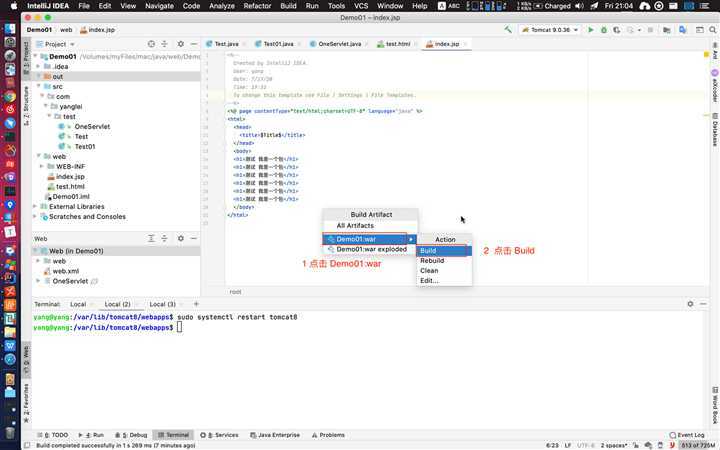Switch to Local terminal tab
The width and height of the screenshot is (720, 450).
(78, 304)
